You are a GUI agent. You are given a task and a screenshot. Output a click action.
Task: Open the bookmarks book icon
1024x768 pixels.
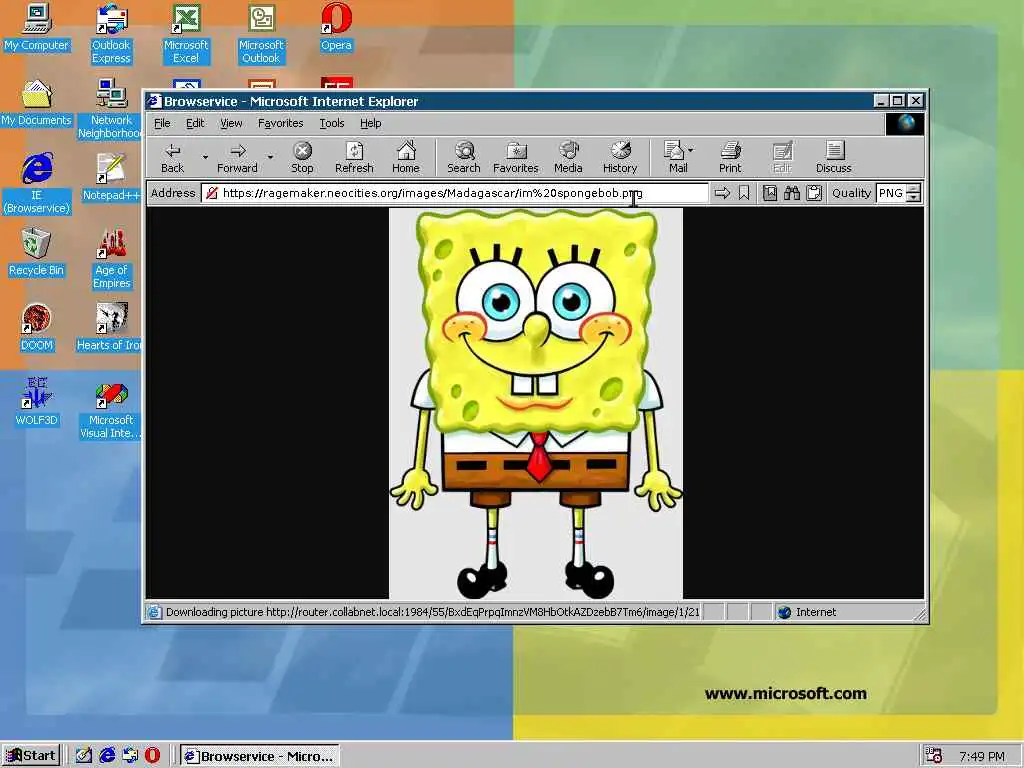coord(770,193)
